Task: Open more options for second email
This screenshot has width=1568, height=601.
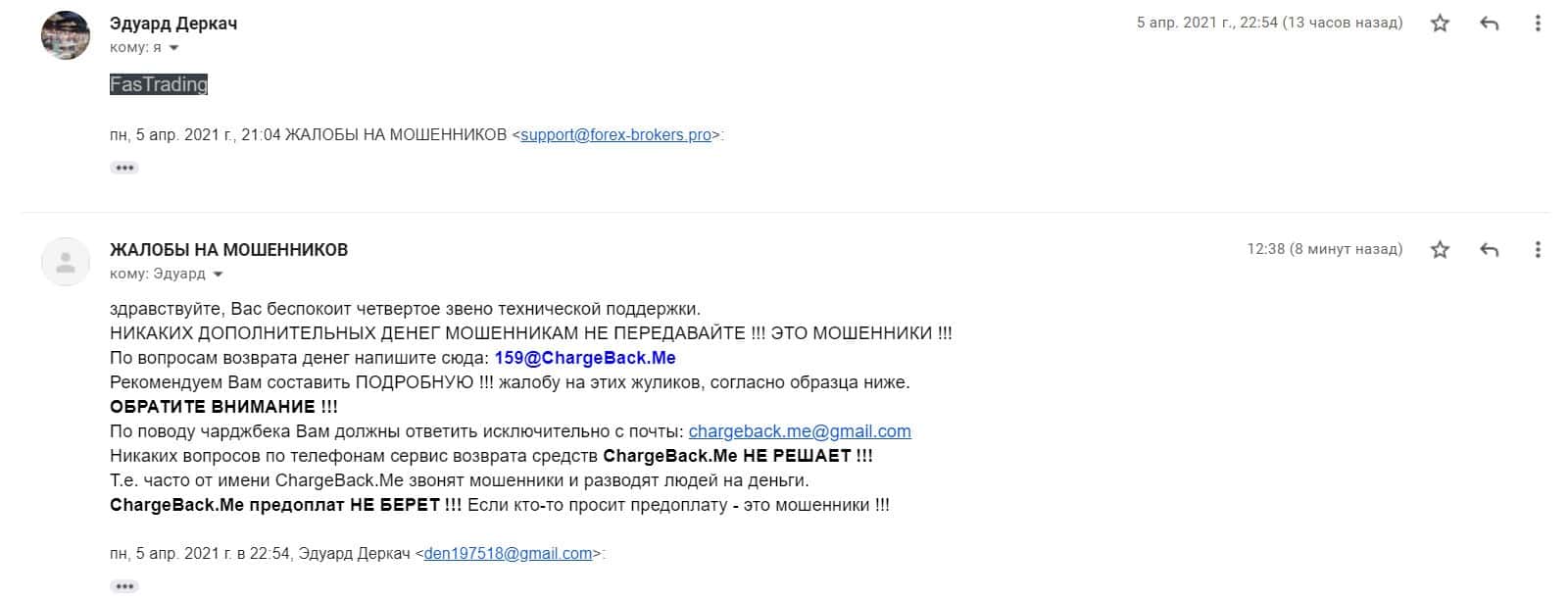Action: point(1538,250)
